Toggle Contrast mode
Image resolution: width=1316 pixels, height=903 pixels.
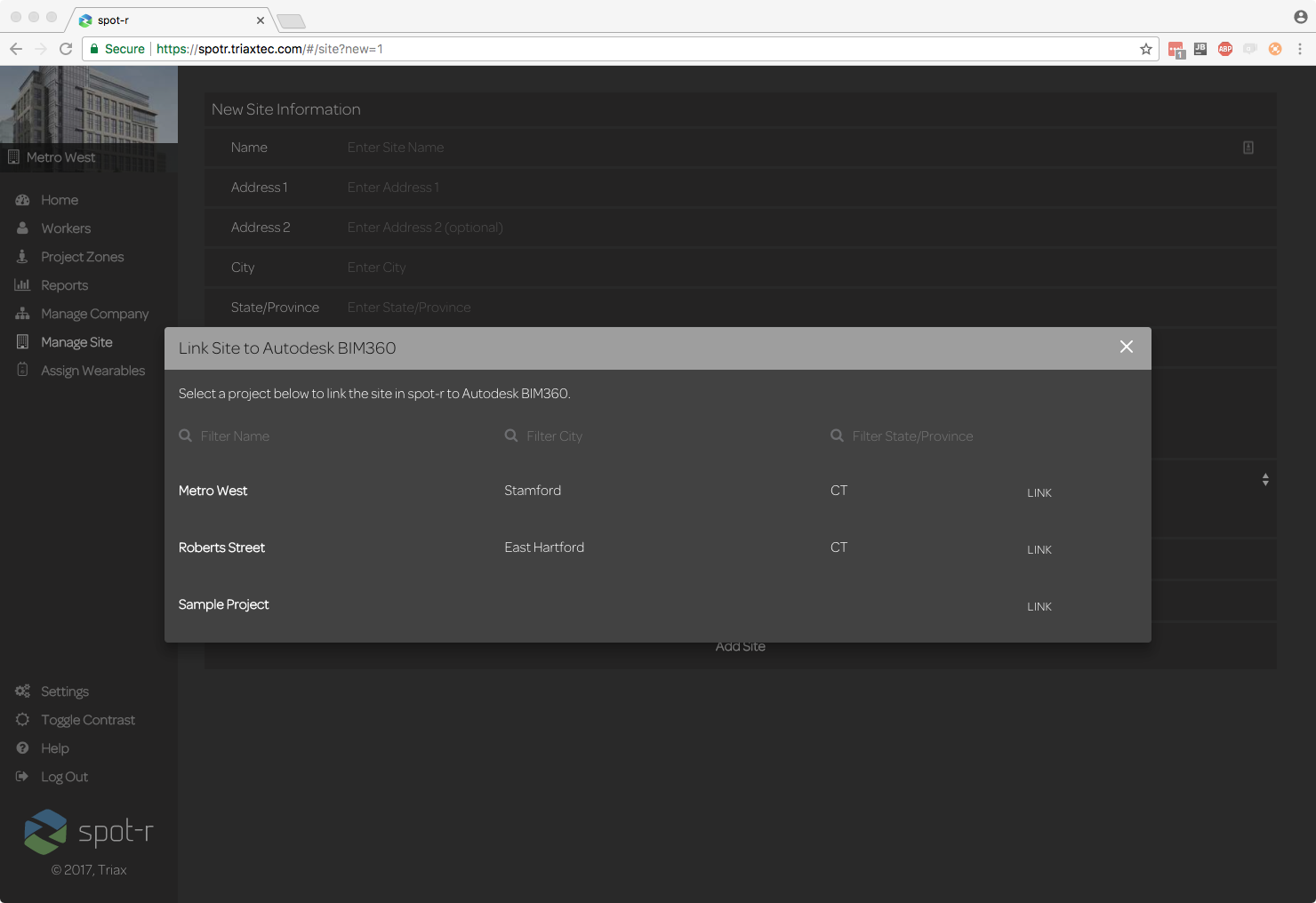point(88,720)
